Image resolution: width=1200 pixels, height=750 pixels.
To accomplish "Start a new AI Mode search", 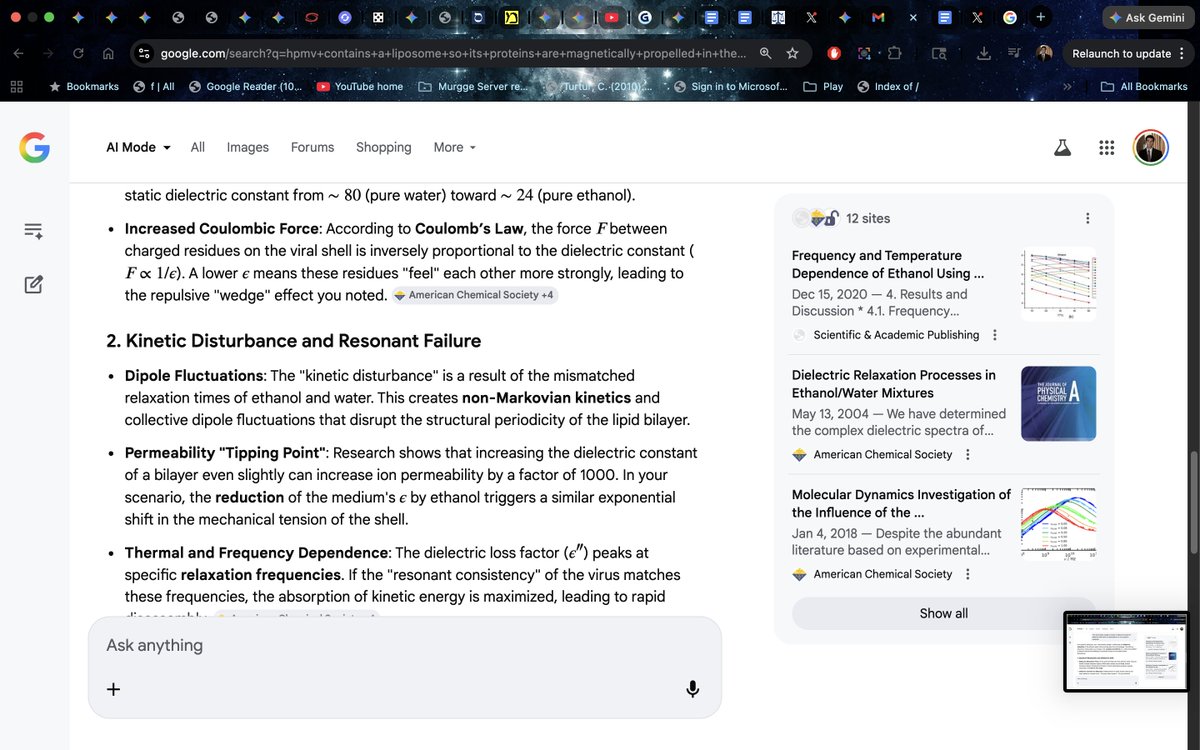I will pyautogui.click(x=33, y=284).
